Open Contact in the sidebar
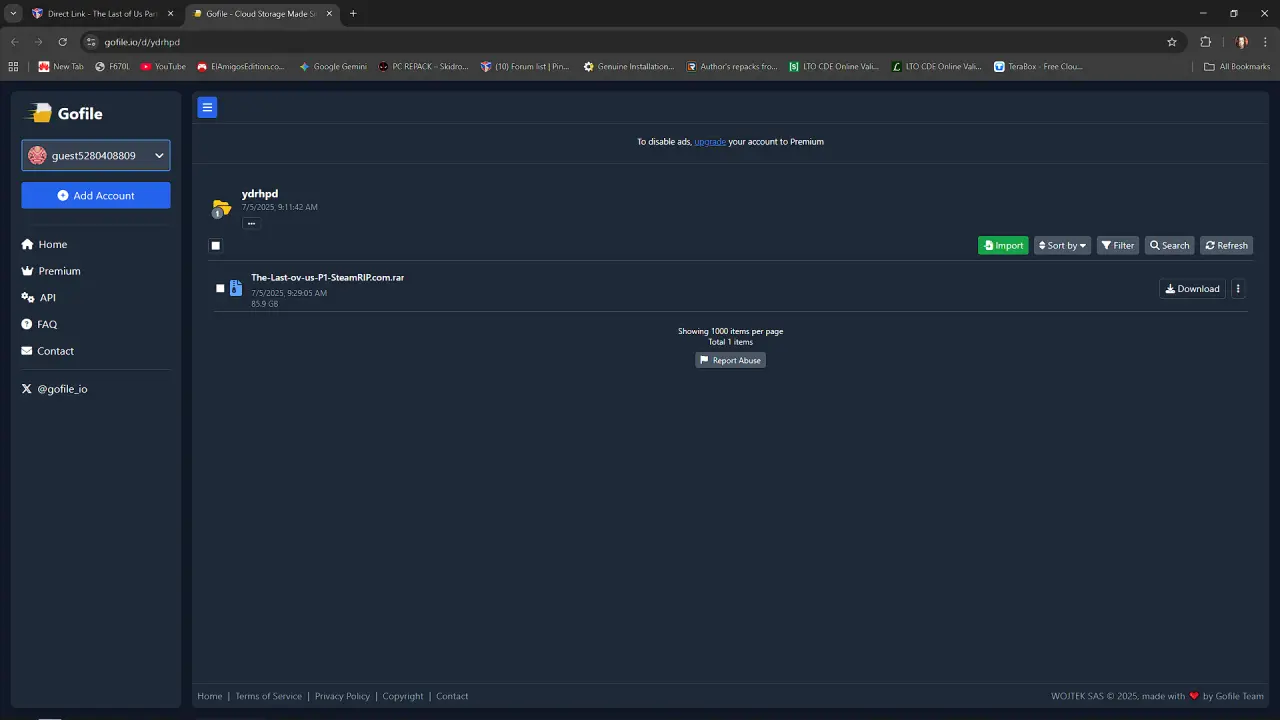 tap(48, 351)
